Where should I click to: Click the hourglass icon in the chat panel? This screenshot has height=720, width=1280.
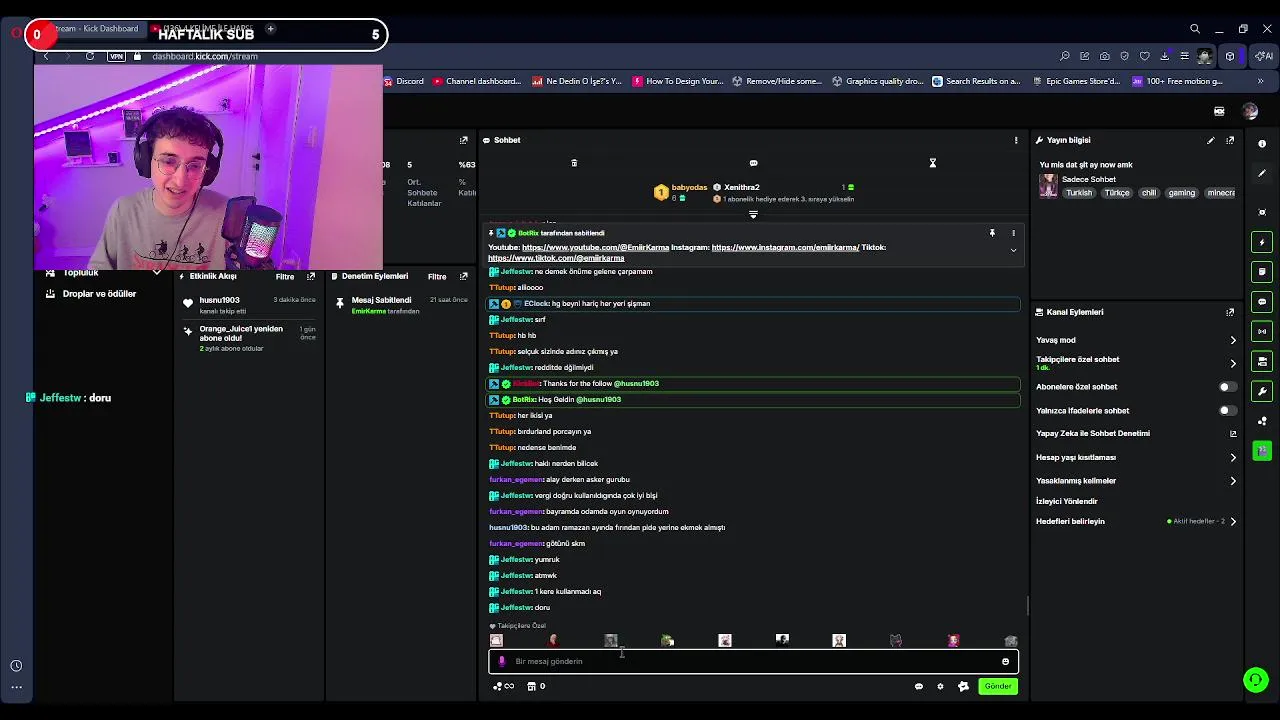tap(932, 163)
